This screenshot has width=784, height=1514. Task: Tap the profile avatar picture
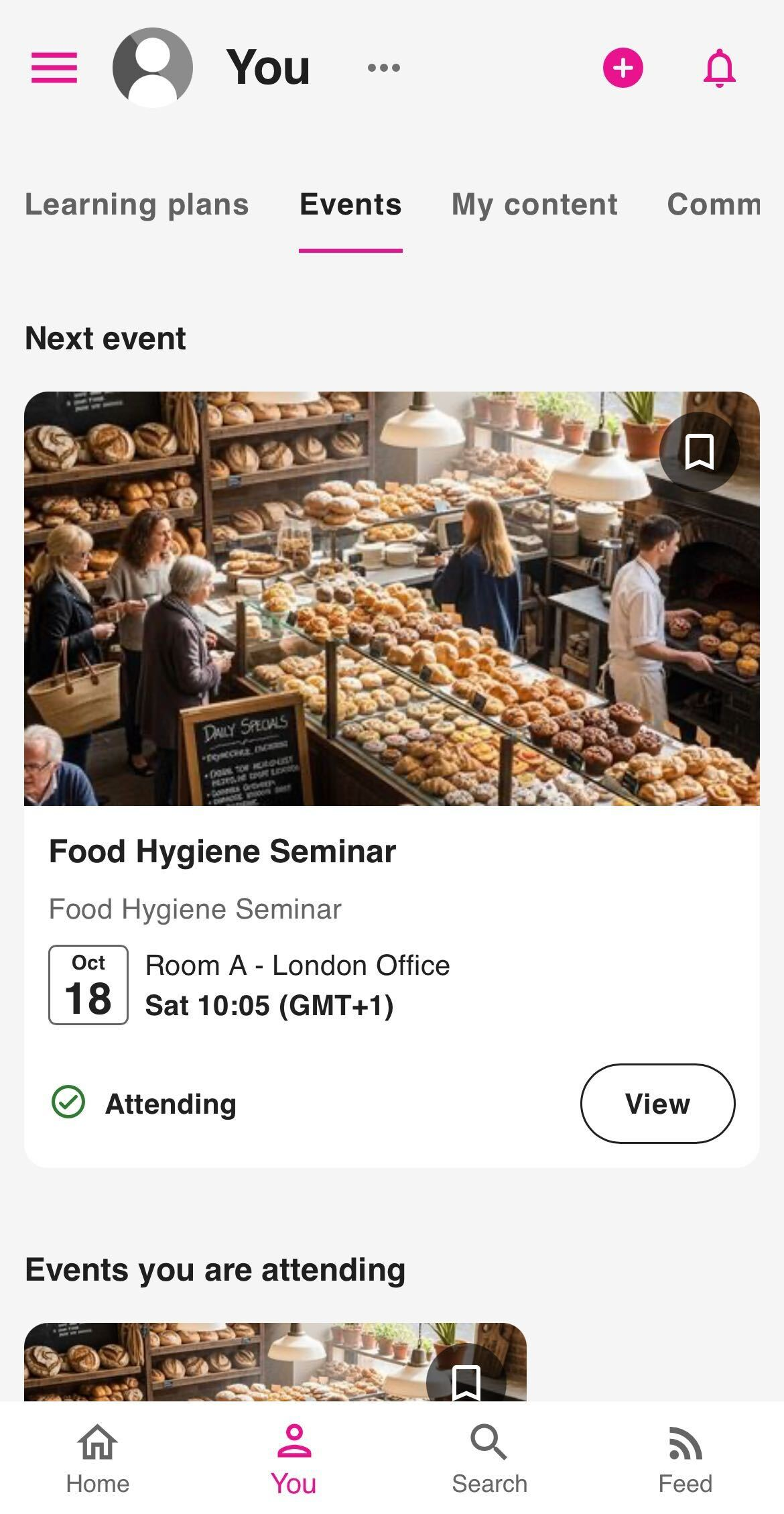pyautogui.click(x=153, y=68)
